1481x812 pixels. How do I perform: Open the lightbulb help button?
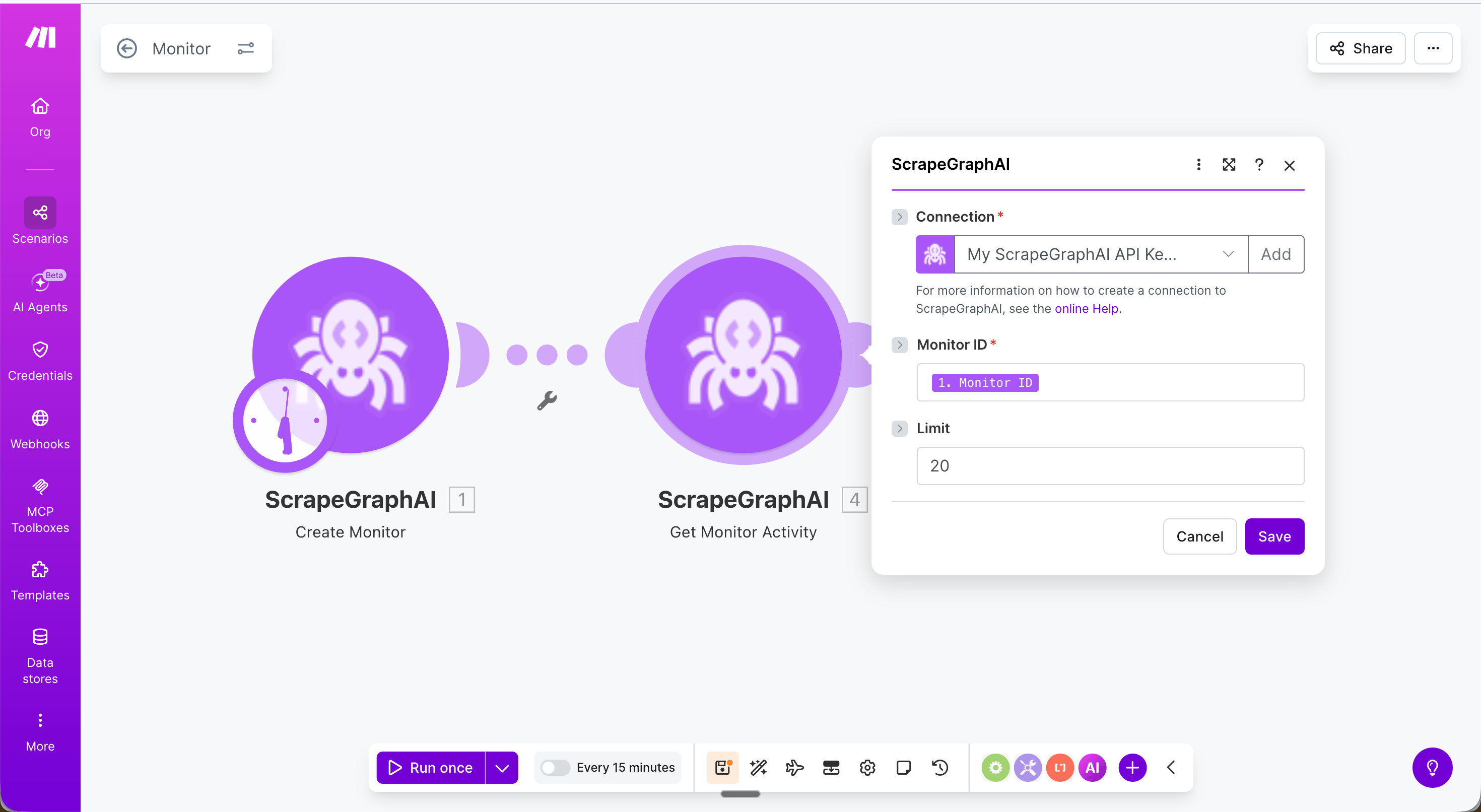pos(1432,767)
